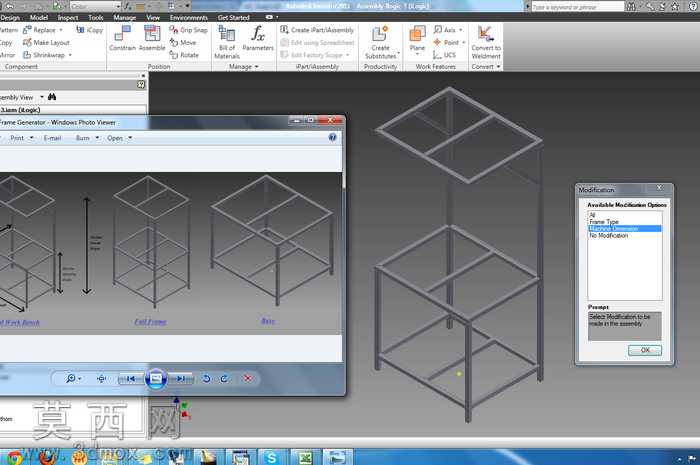Click OK in the Modification dialog
The height and width of the screenshot is (465, 700).
(645, 350)
